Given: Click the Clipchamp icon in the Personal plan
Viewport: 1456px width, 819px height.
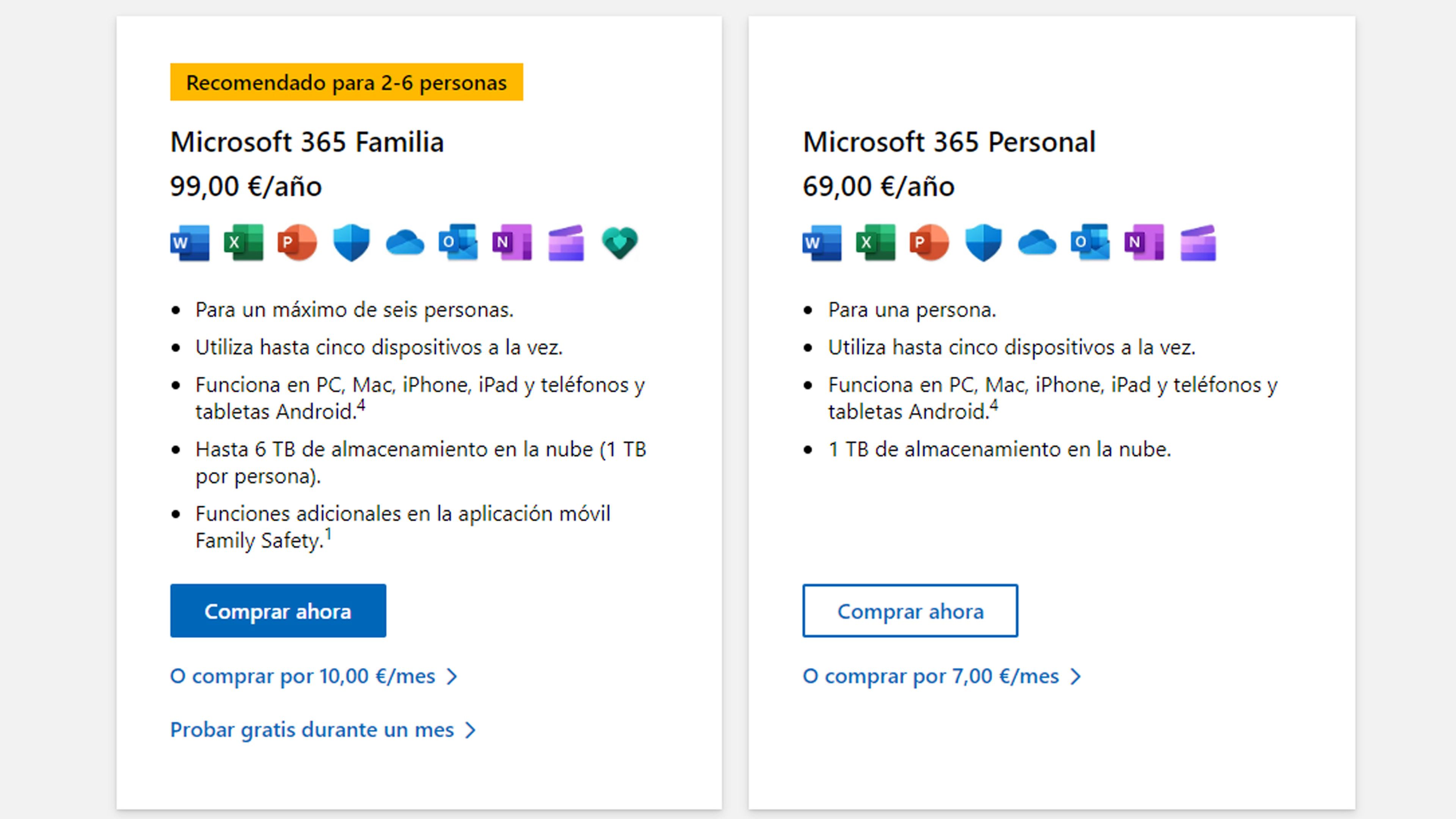Looking at the screenshot, I should point(1198,243).
